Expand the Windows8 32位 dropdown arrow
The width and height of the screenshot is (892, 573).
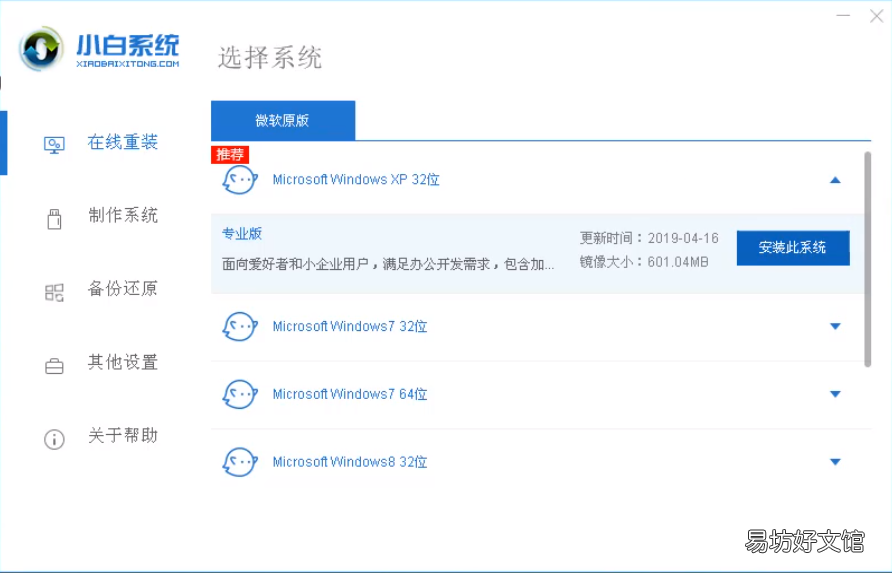tap(835, 462)
